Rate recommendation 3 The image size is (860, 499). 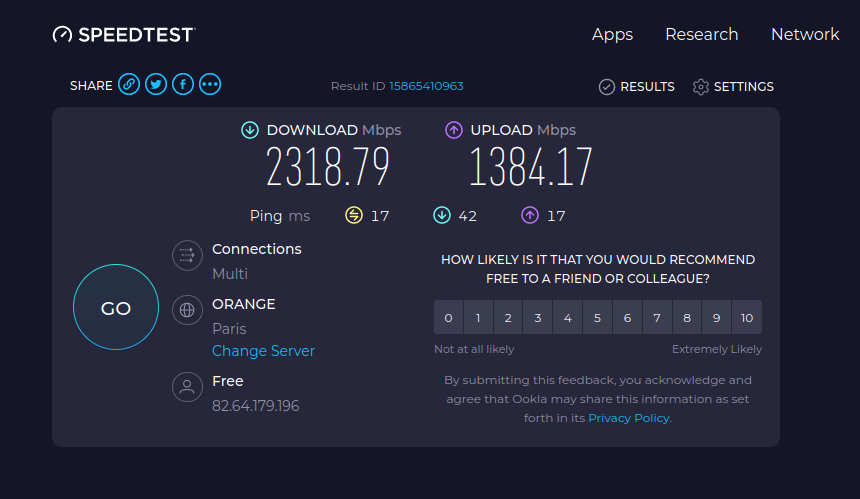pos(538,317)
